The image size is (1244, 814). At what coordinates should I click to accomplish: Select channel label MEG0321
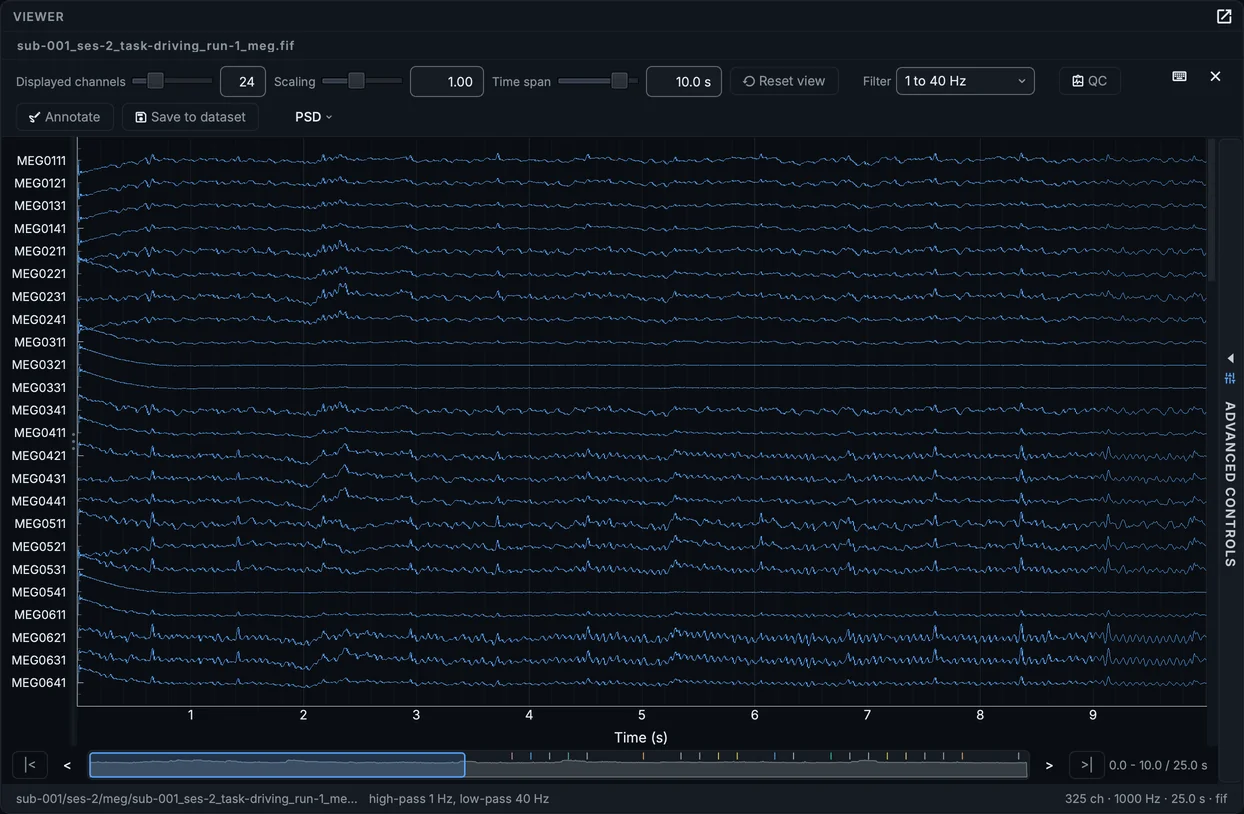click(x=40, y=365)
